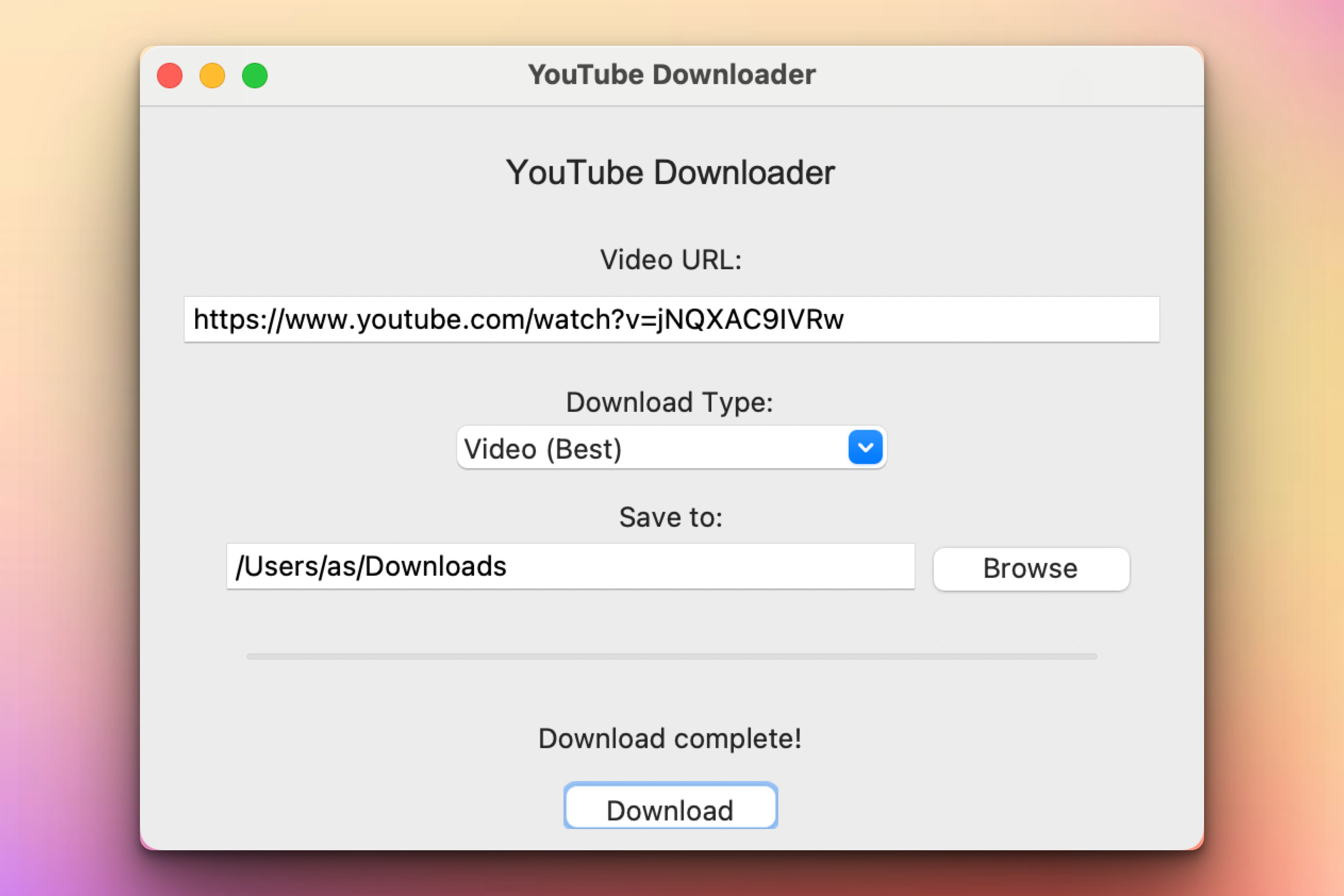Open the Video (Best) combo box
This screenshot has height=896, width=1344.
click(x=651, y=448)
